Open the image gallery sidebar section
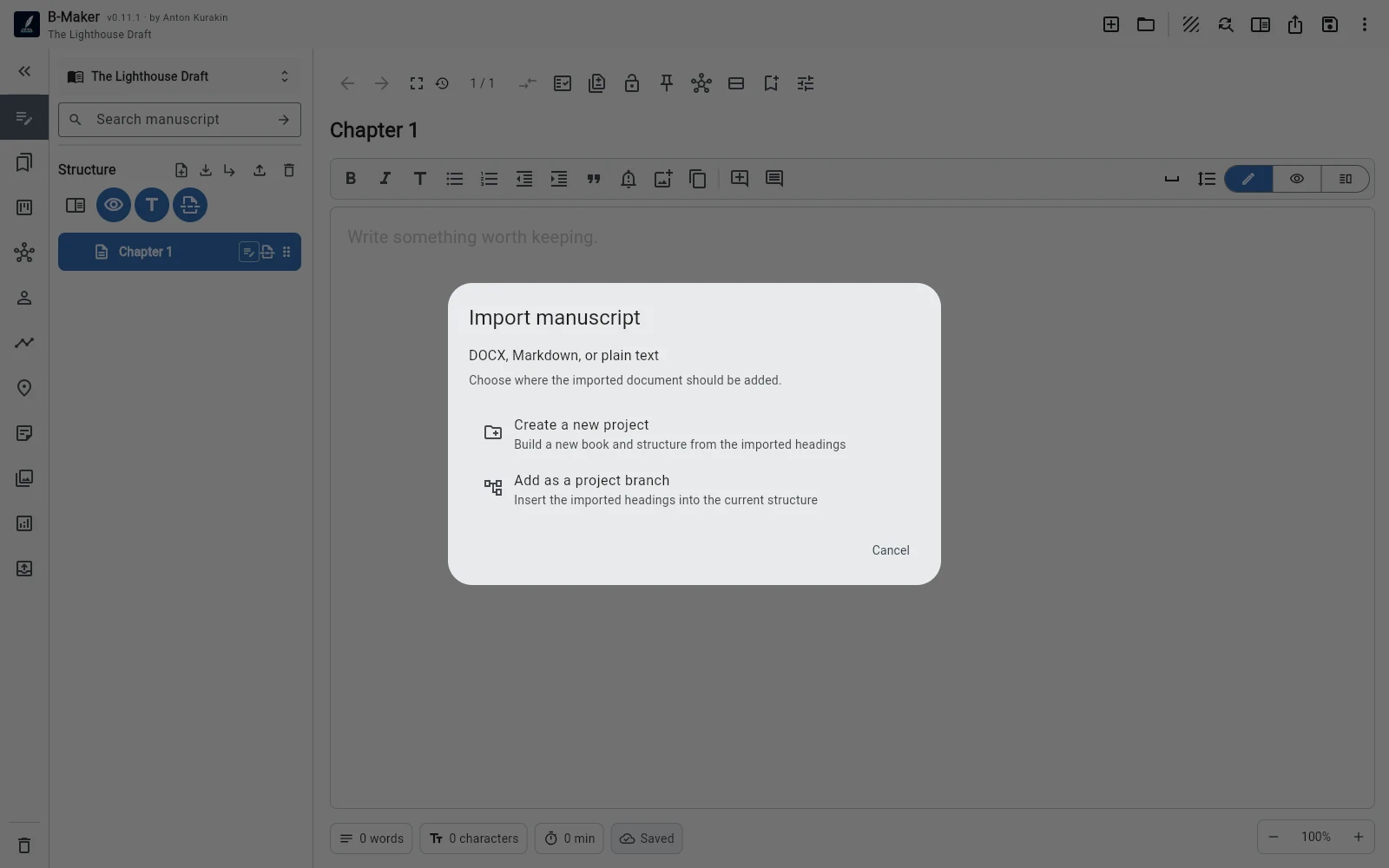The height and width of the screenshot is (868, 1389). tap(24, 478)
